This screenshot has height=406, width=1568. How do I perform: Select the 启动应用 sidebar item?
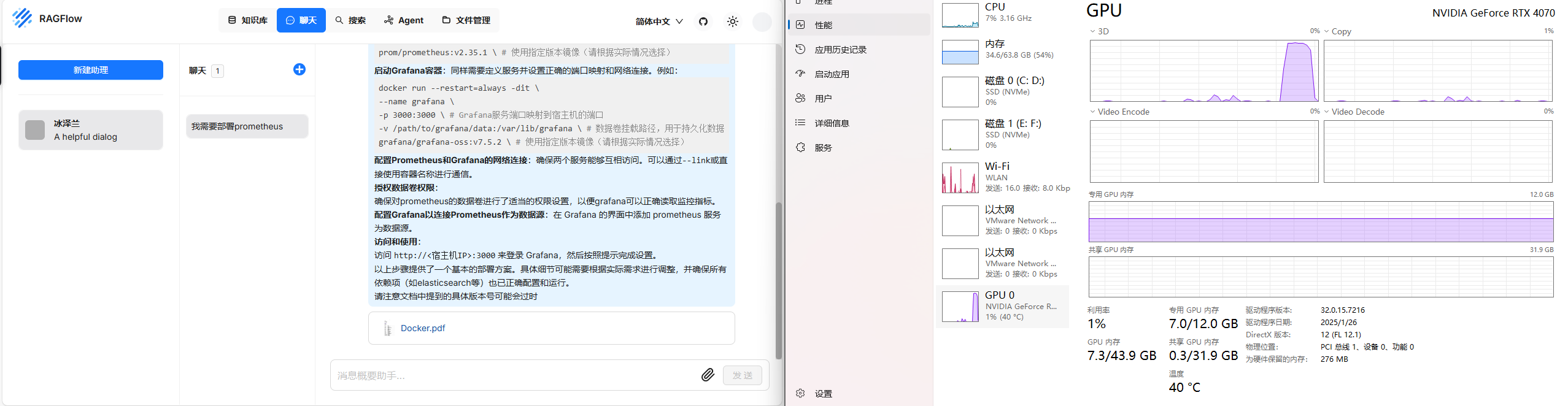832,74
